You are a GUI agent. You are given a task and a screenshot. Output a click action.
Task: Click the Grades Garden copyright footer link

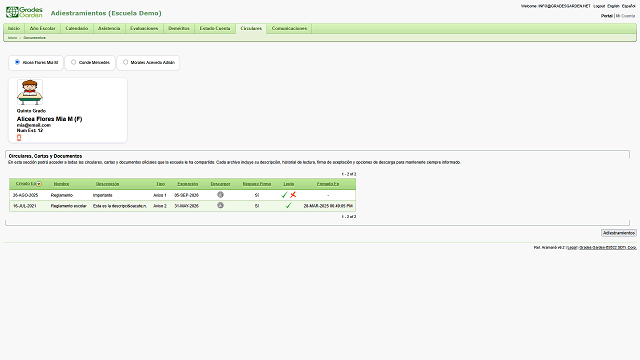pos(608,247)
